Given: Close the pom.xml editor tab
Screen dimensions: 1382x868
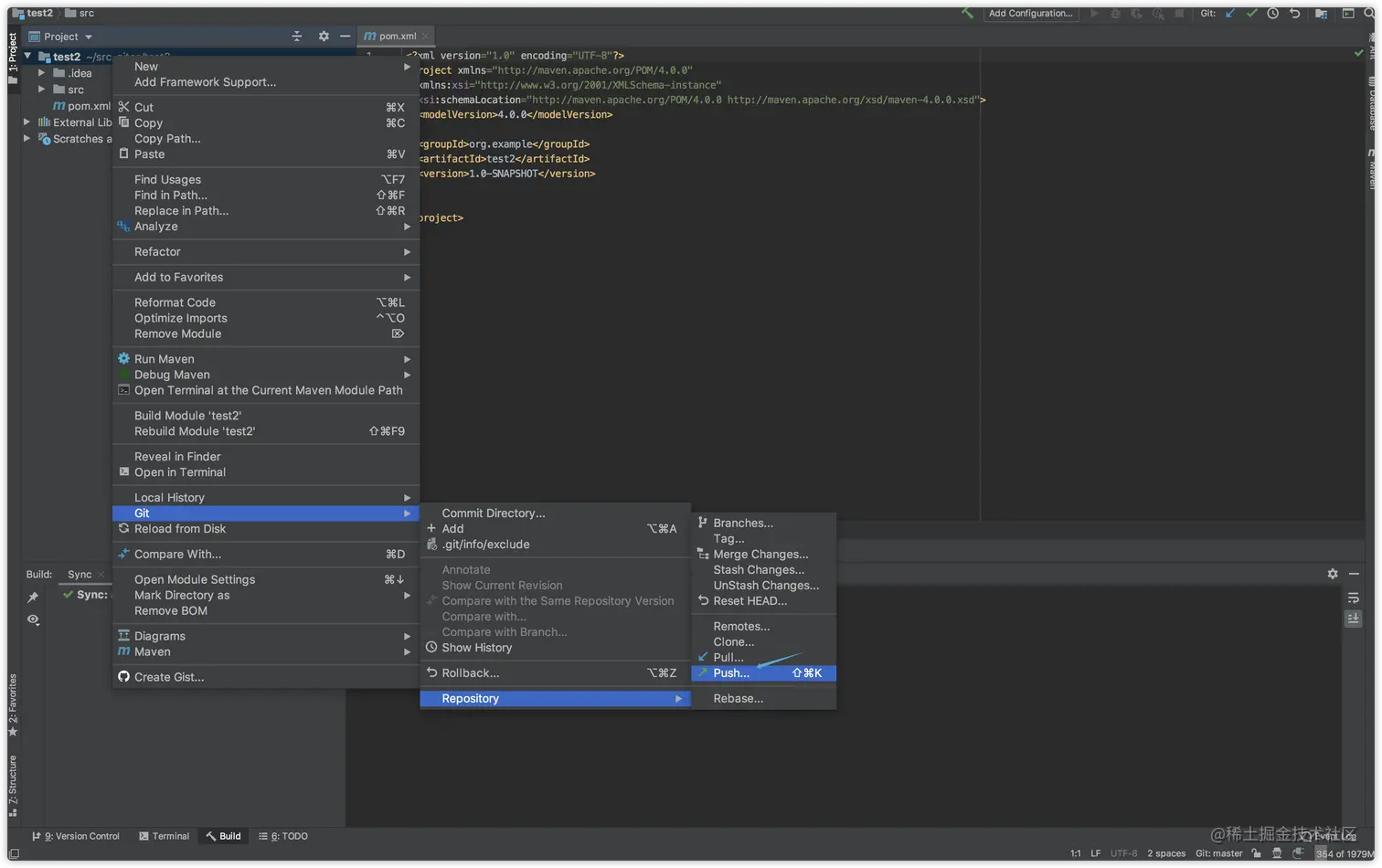Looking at the screenshot, I should (x=425, y=37).
